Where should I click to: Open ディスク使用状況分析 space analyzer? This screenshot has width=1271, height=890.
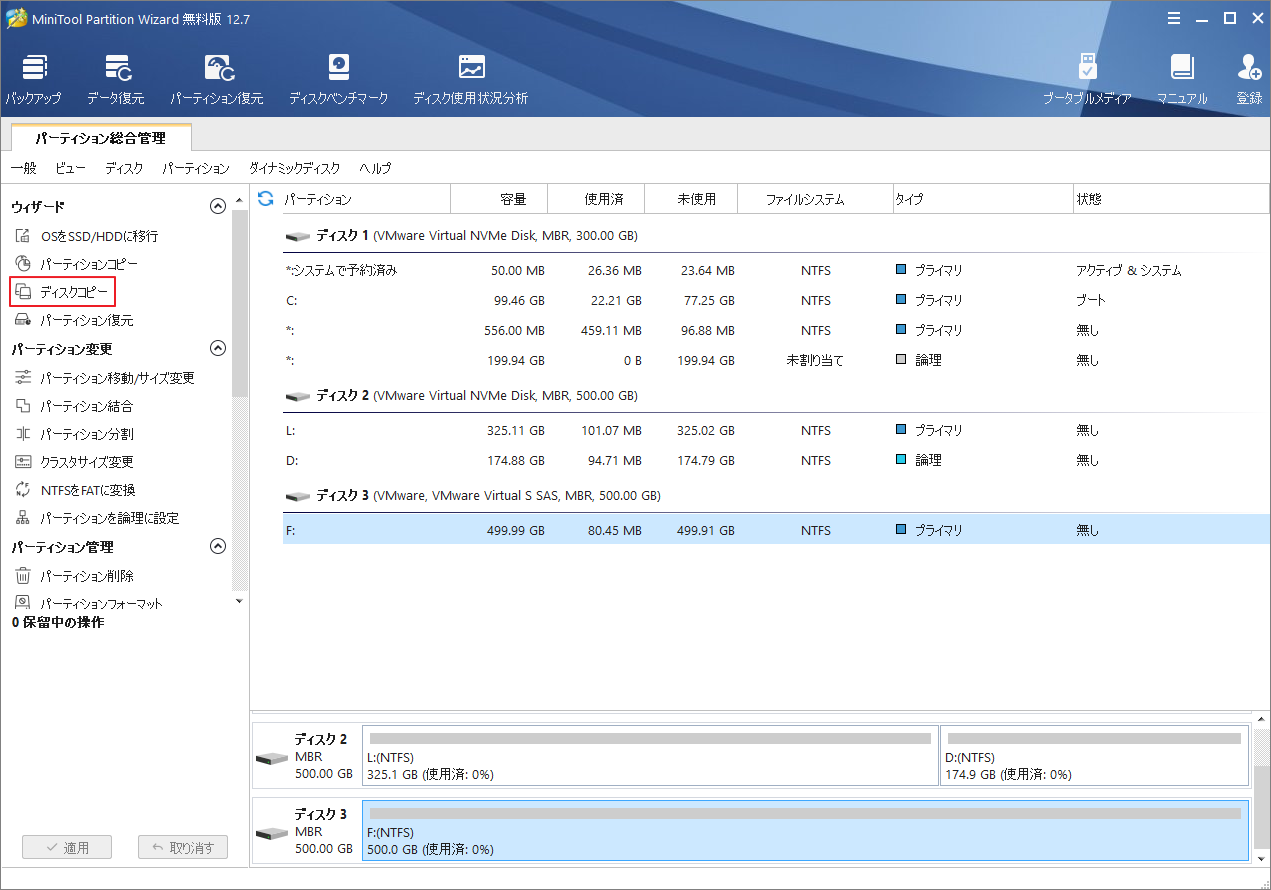[x=470, y=80]
